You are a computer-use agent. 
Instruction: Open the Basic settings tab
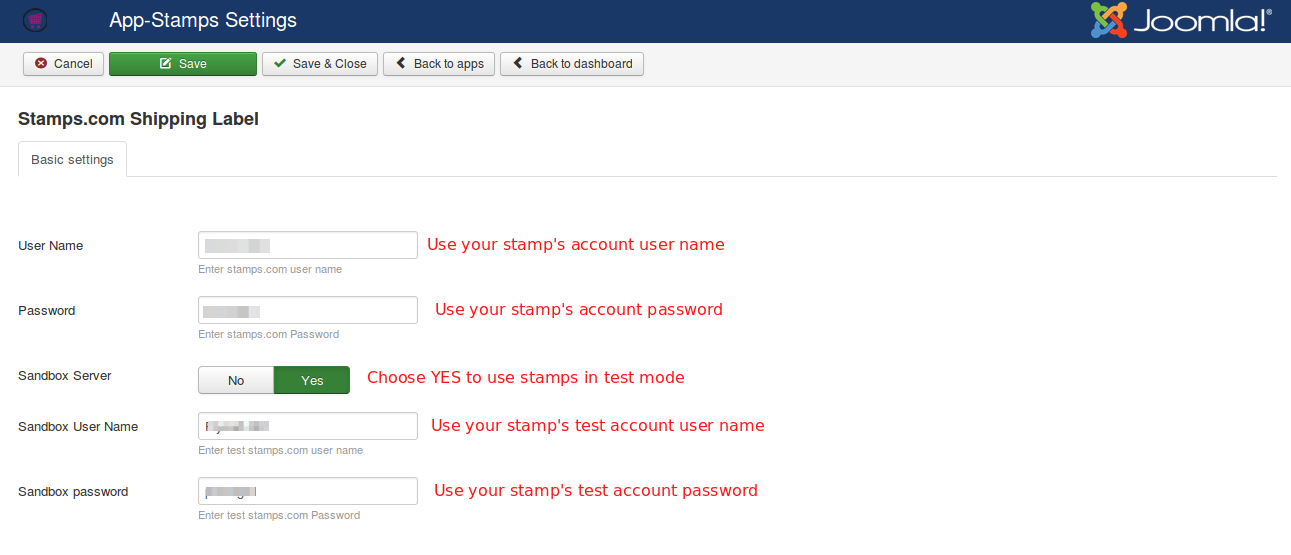click(72, 160)
